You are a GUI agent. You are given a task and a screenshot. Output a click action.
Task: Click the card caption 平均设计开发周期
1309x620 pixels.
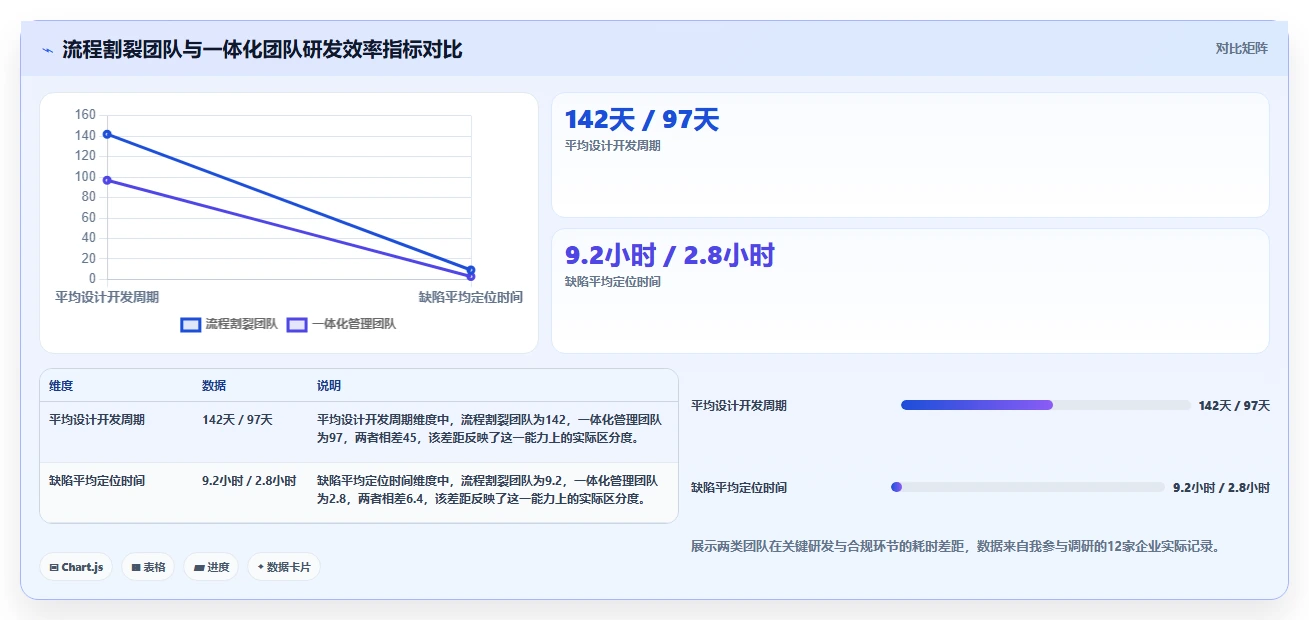point(613,146)
